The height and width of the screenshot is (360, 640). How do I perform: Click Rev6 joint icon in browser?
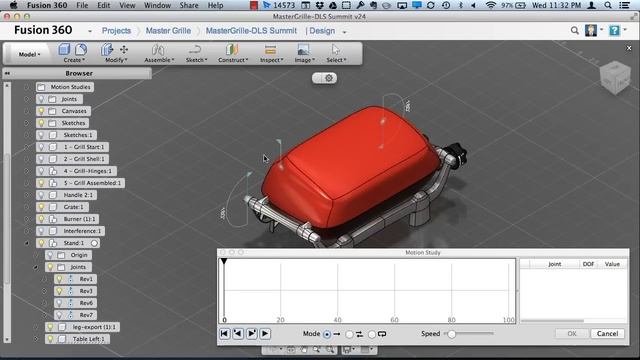70,303
